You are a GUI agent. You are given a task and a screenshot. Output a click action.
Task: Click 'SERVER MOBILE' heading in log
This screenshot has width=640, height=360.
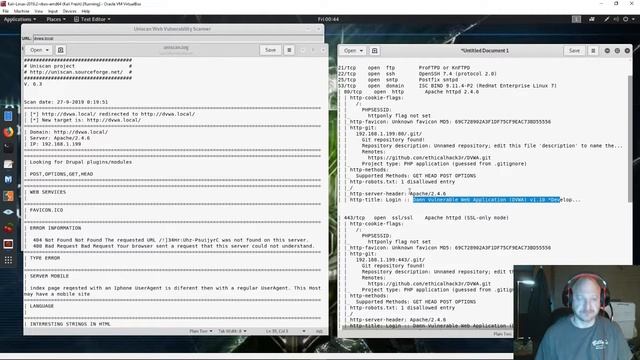coord(49,276)
